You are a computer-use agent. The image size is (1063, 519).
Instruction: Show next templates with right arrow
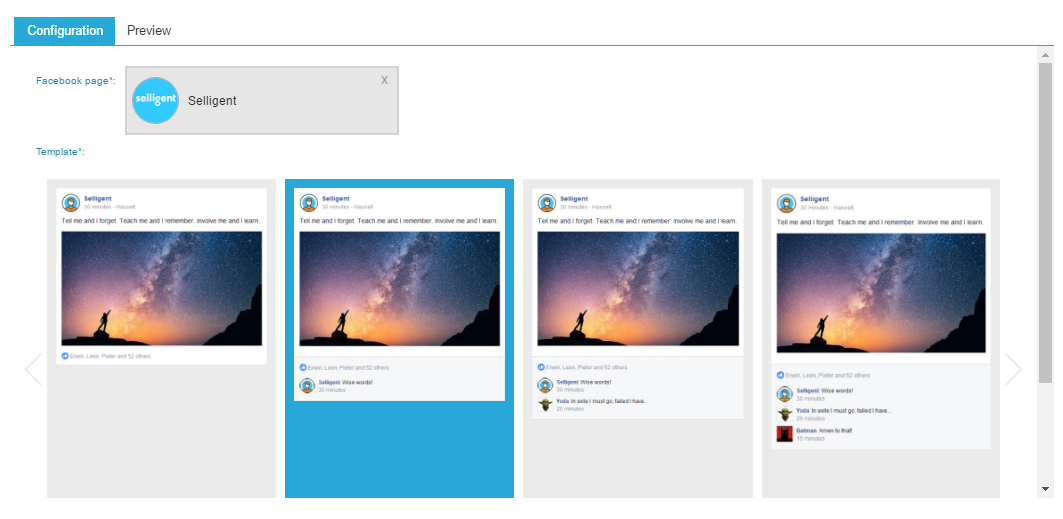pos(1013,369)
